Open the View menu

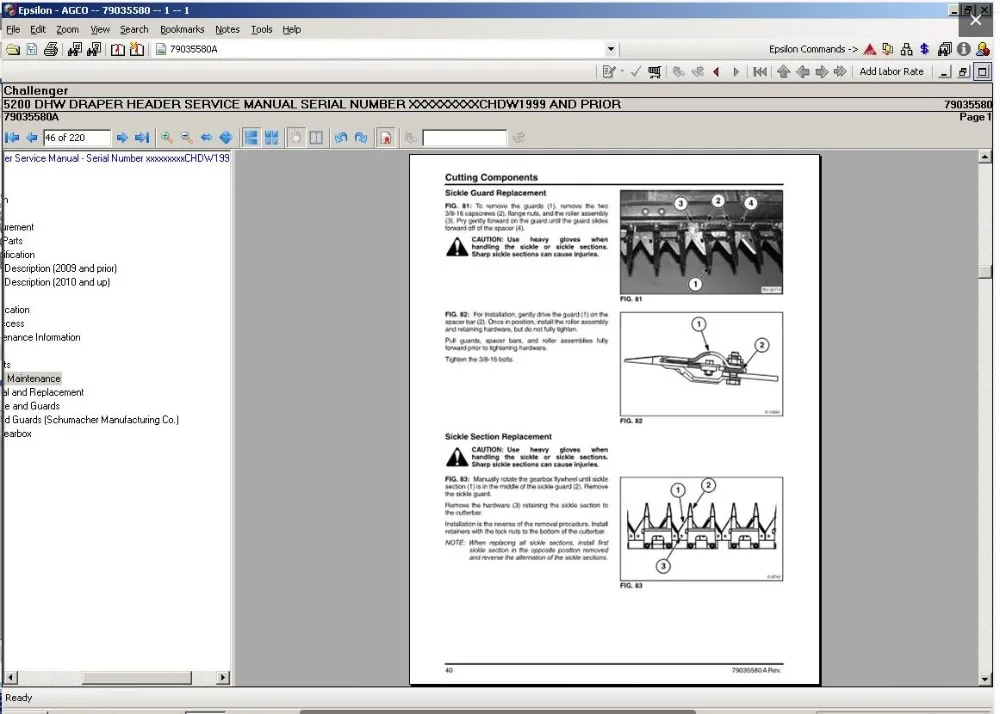click(x=100, y=29)
